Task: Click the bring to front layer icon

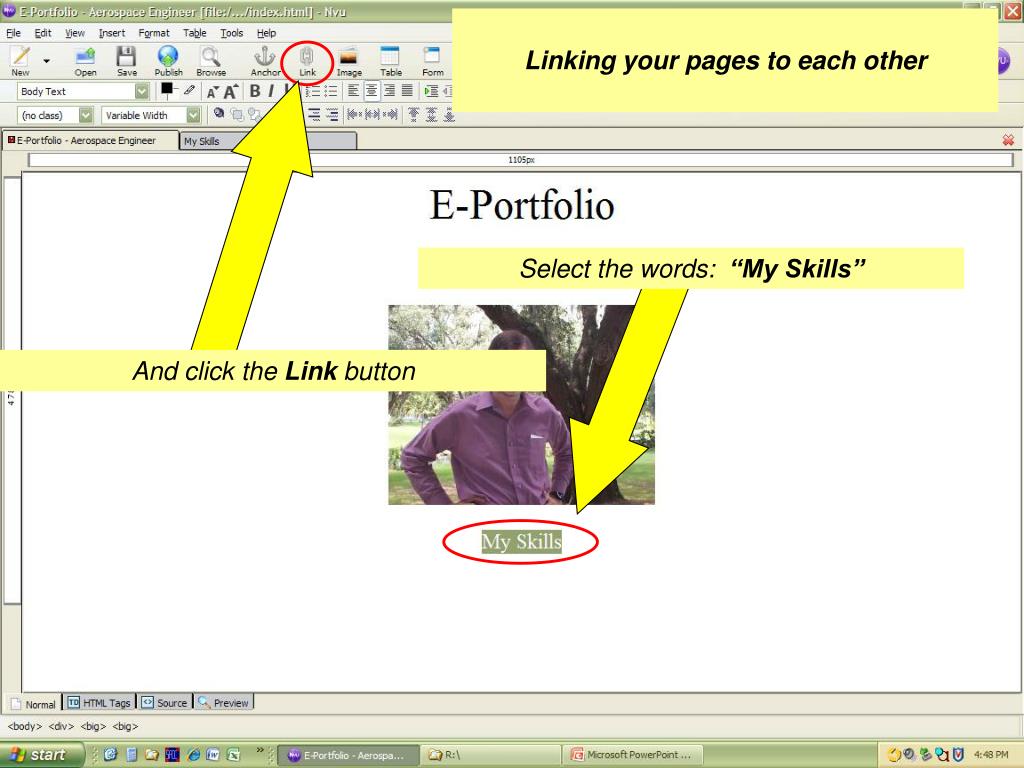Action: click(x=237, y=115)
